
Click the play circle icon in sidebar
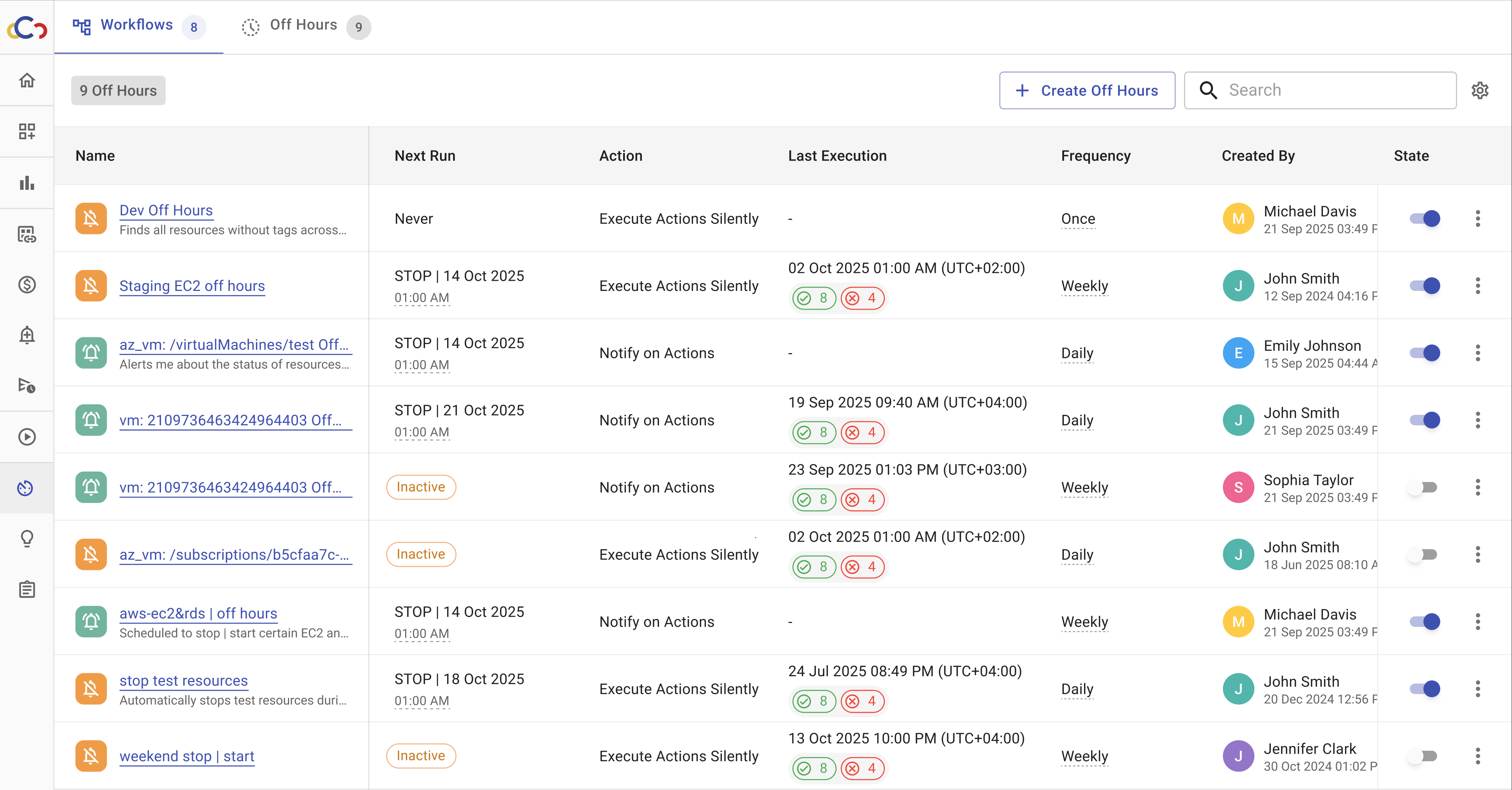click(27, 437)
